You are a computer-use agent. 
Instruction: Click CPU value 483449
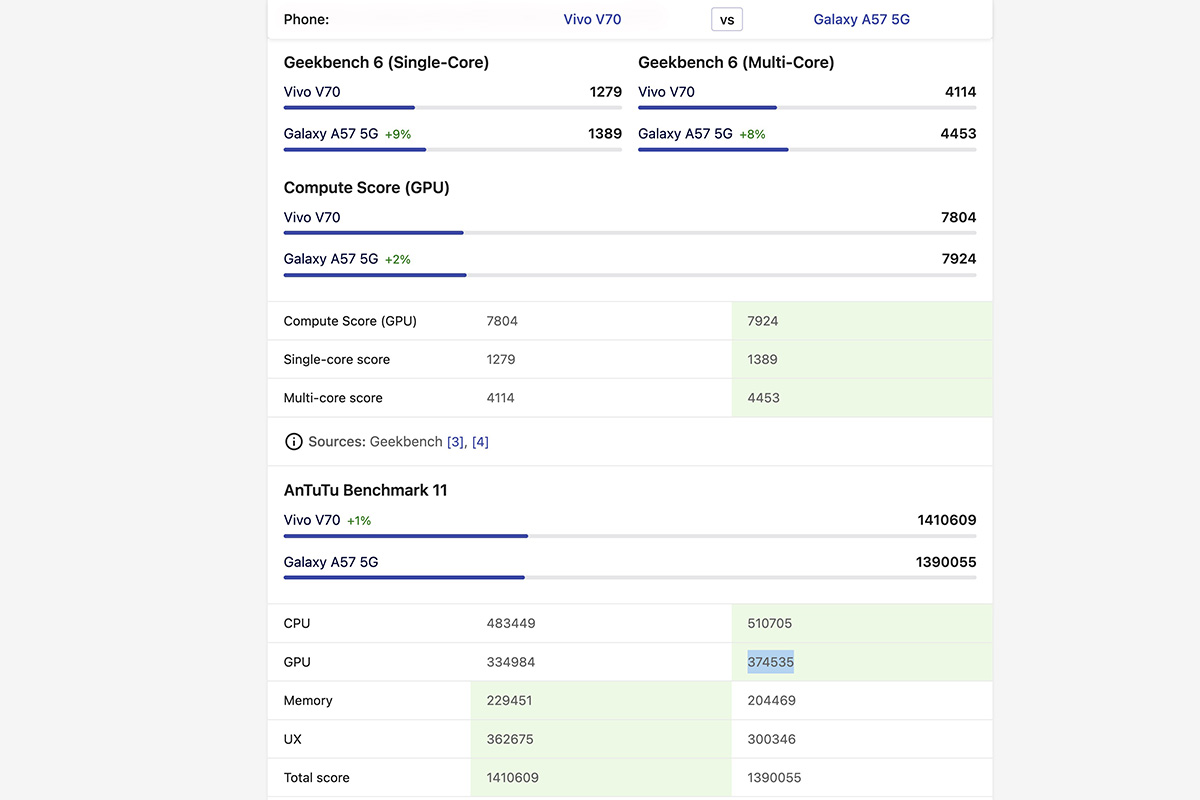click(x=510, y=623)
